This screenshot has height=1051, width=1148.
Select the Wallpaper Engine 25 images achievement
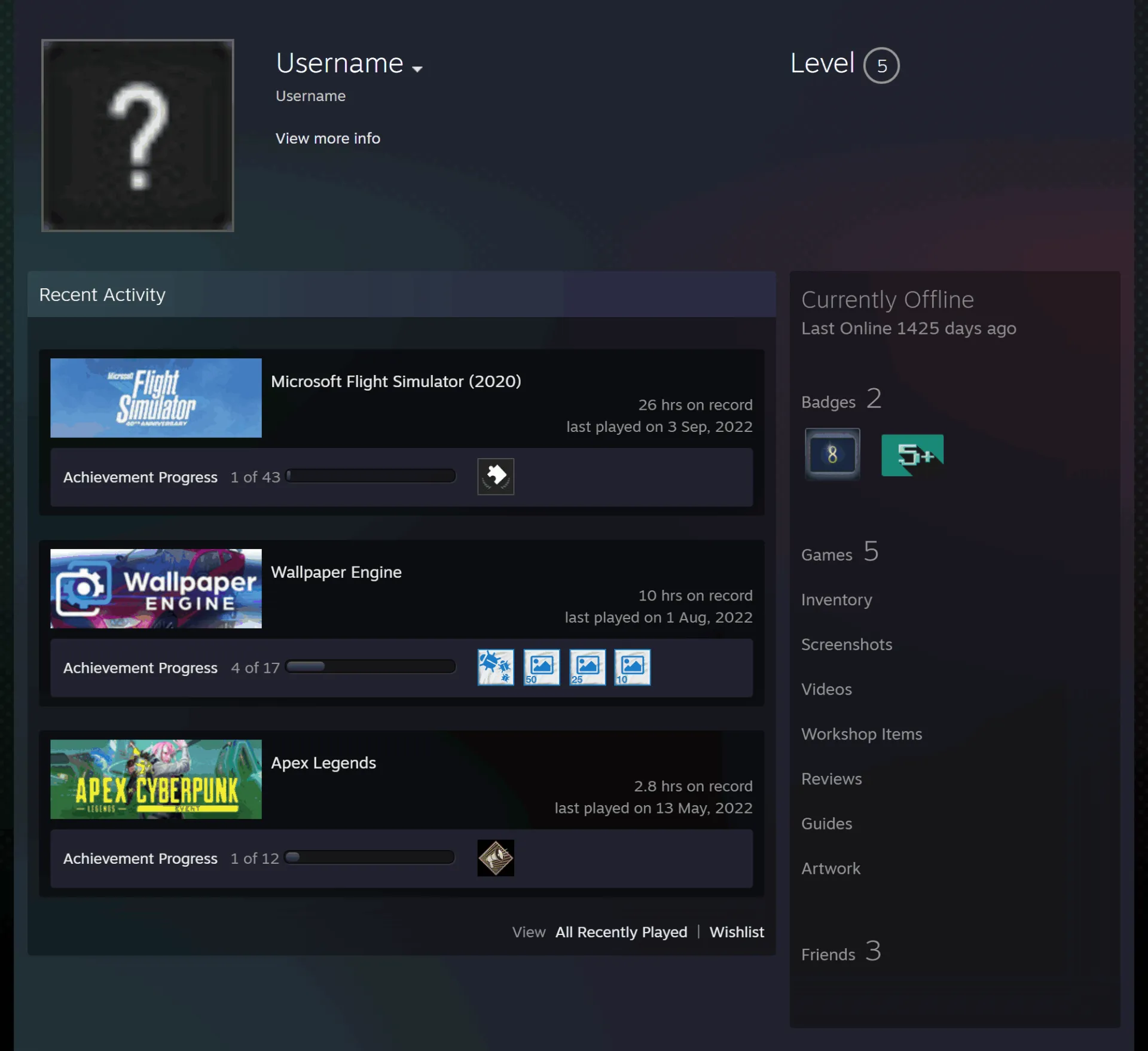[x=587, y=667]
